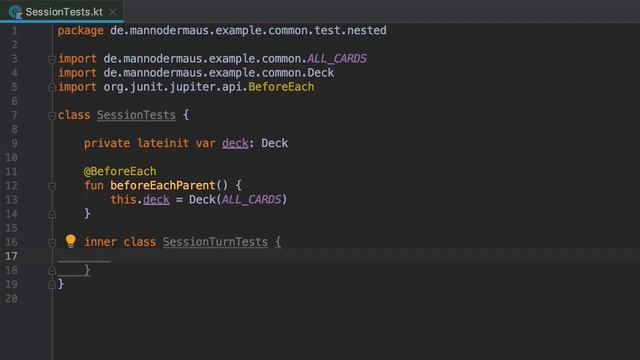Click the class keyword on line 7
The width and height of the screenshot is (640, 360).
[x=74, y=115]
